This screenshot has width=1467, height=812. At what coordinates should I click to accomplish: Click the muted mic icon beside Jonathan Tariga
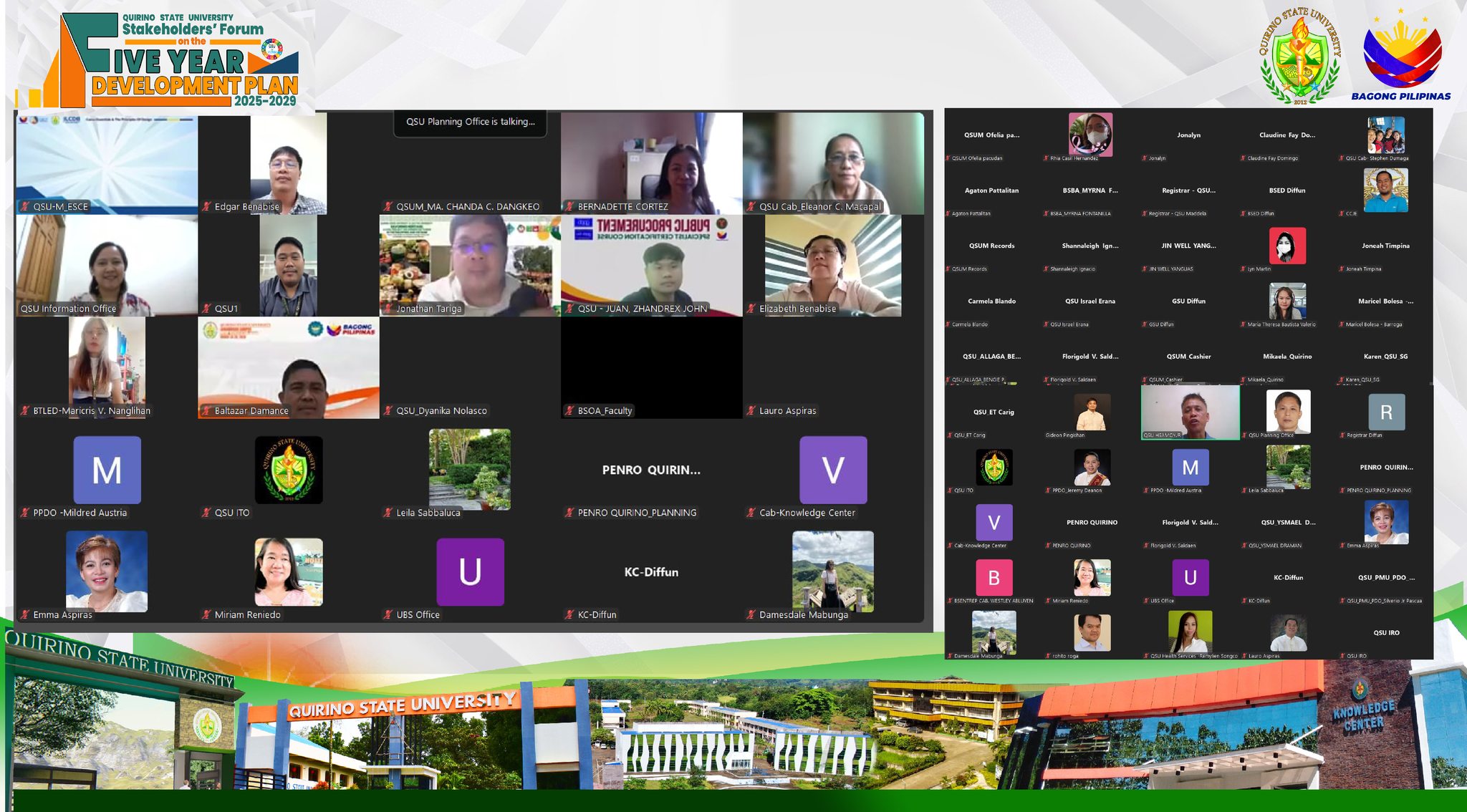[388, 309]
